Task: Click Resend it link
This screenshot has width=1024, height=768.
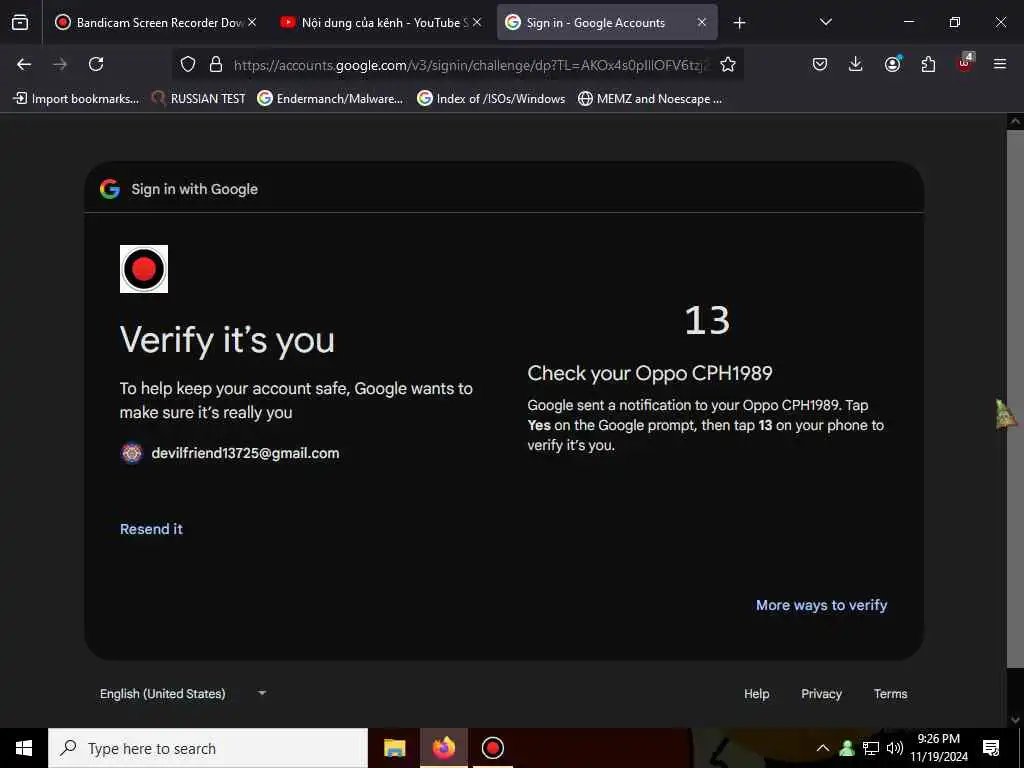Action: coord(152,529)
